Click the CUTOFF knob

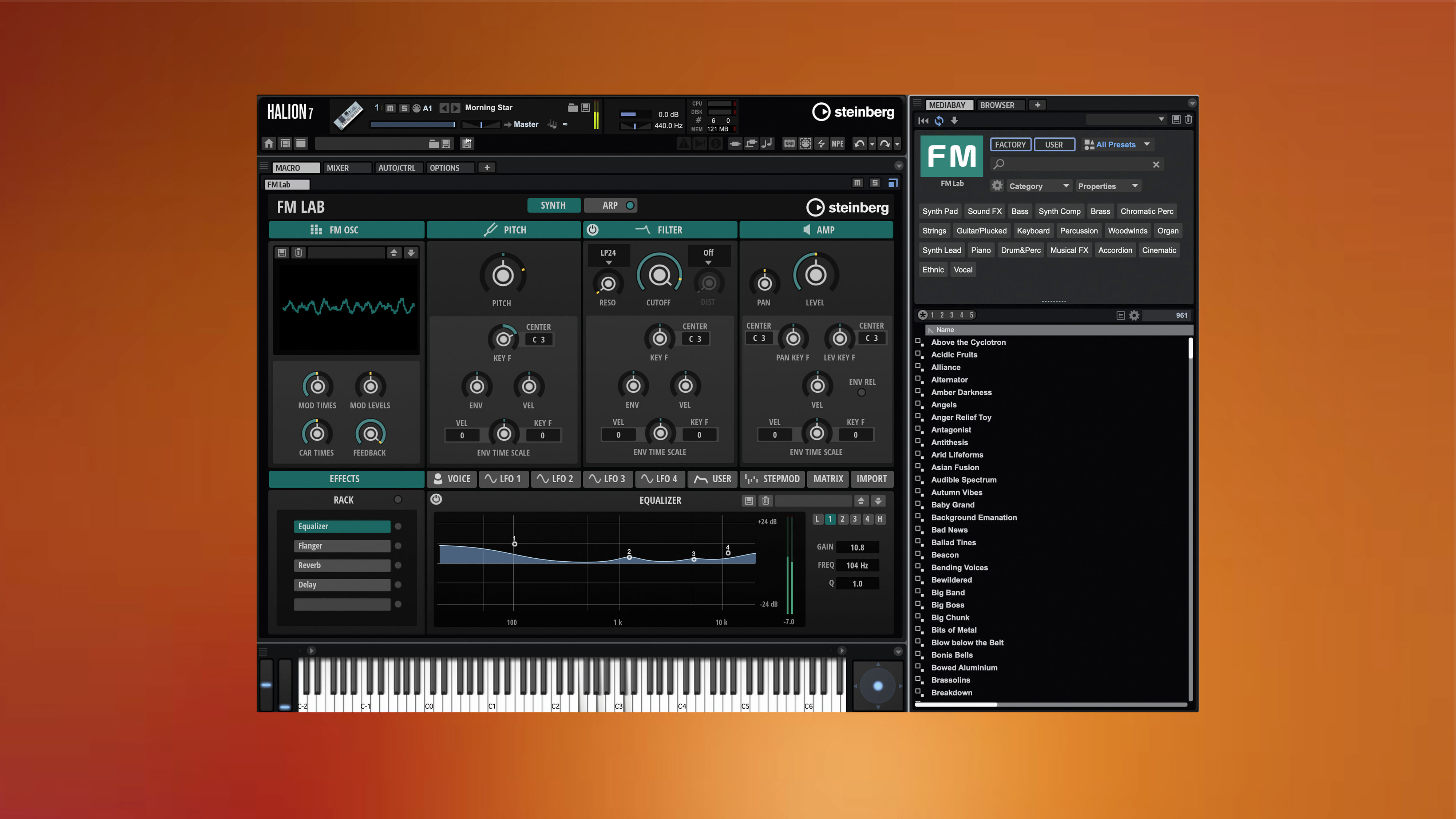(659, 276)
